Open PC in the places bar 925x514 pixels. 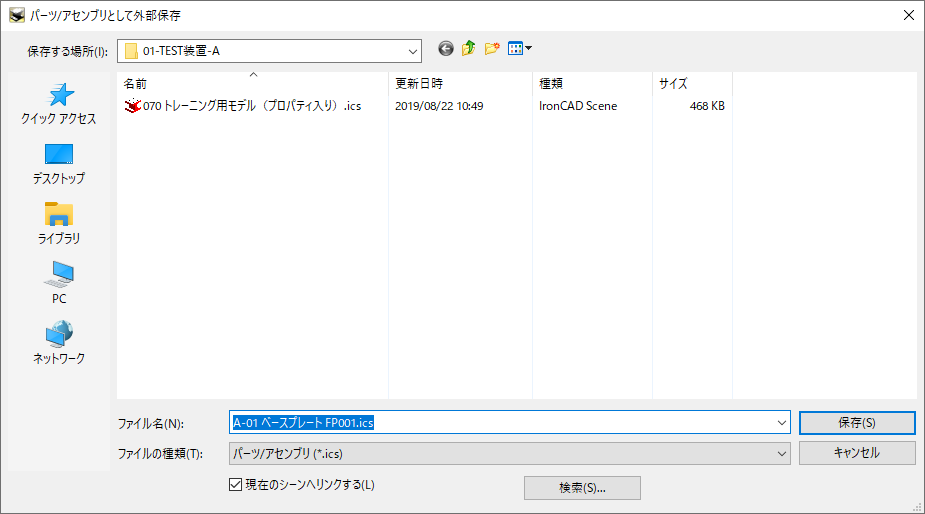[x=59, y=283]
